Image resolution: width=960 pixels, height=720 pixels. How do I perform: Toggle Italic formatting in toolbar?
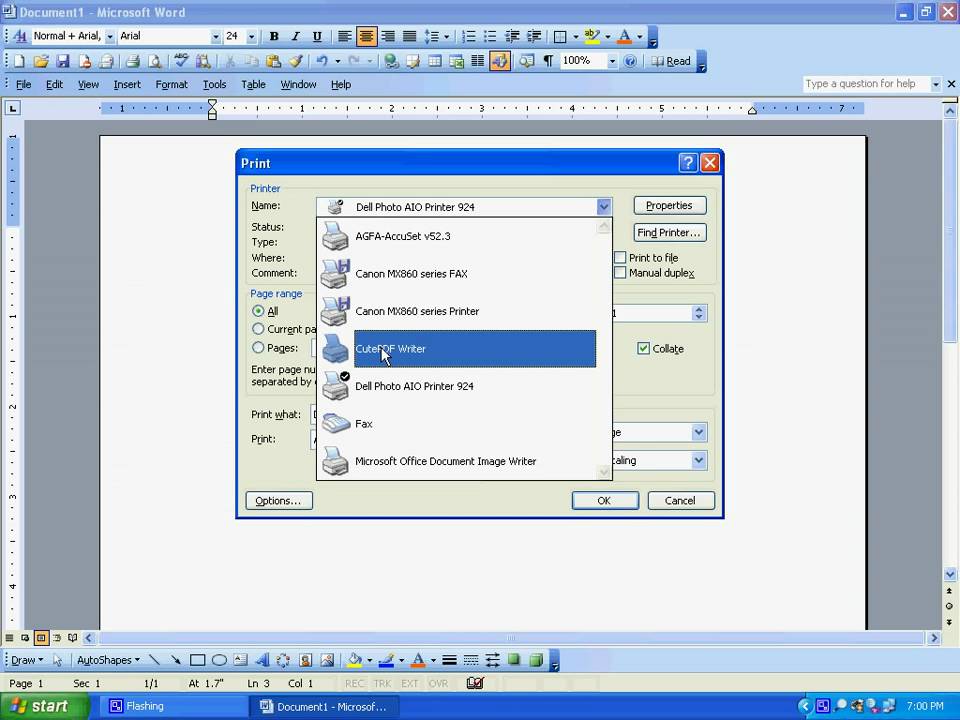coord(296,37)
